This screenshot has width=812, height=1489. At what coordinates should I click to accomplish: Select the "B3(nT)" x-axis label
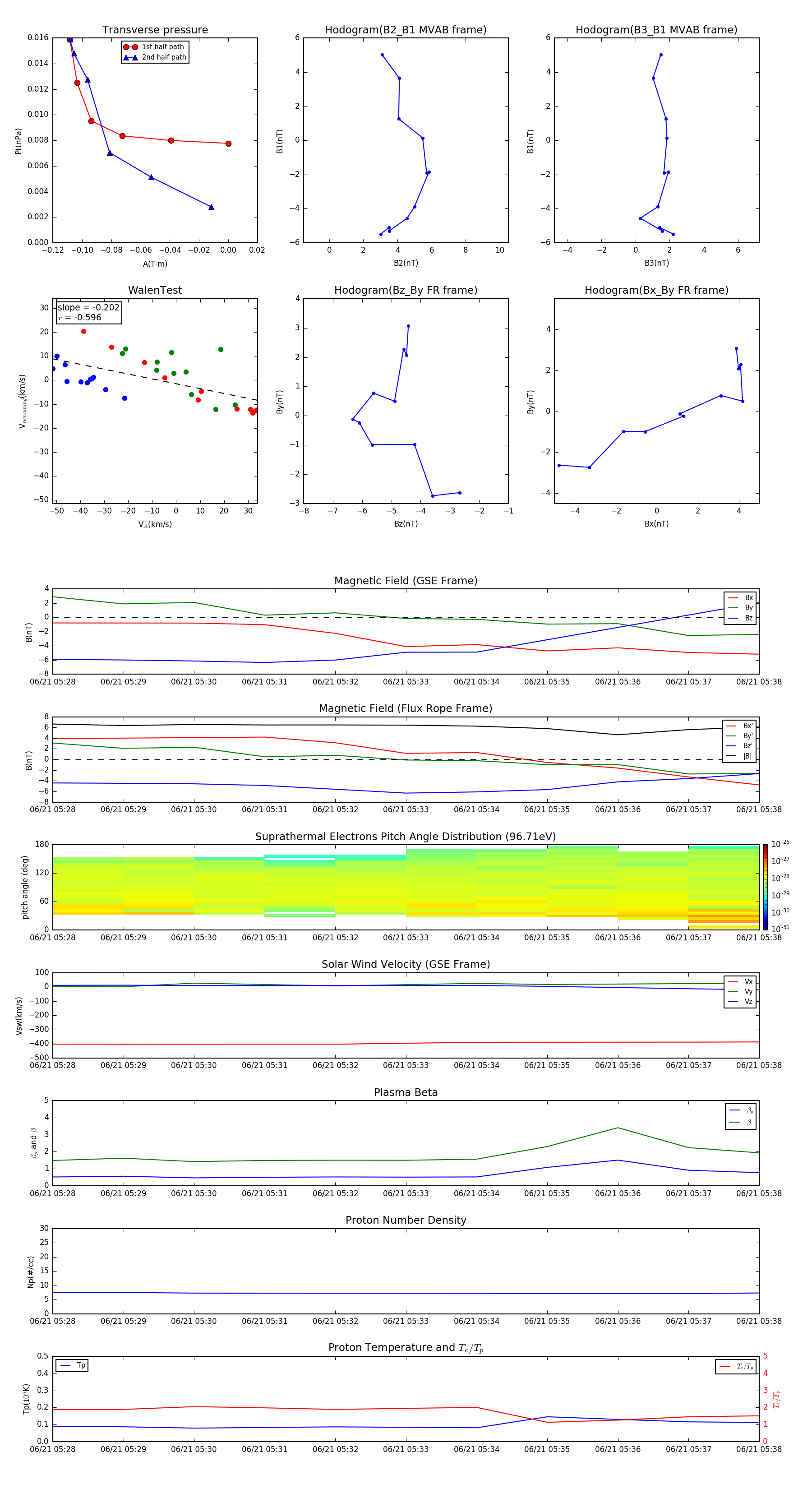click(x=656, y=264)
